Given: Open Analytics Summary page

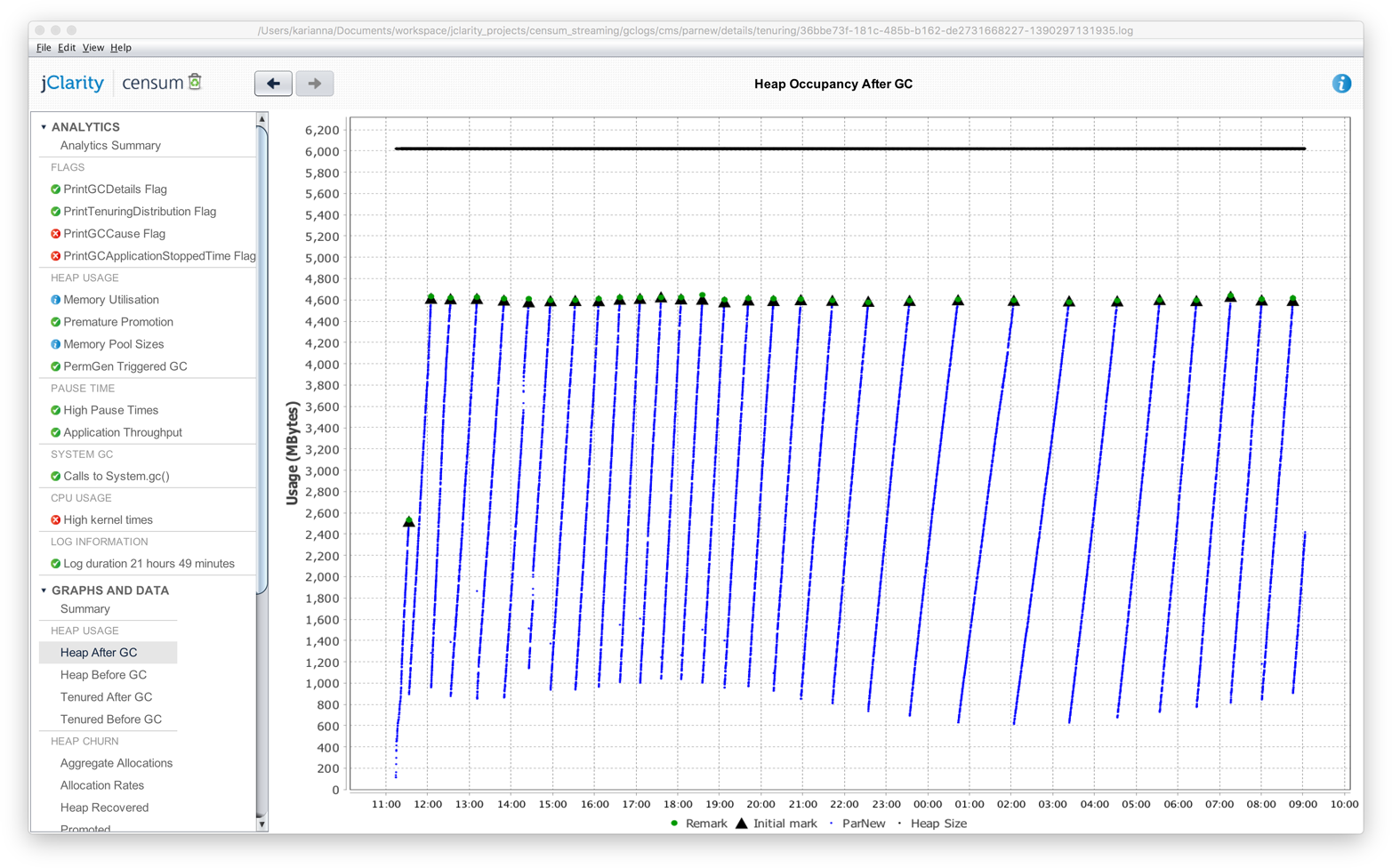Looking at the screenshot, I should tap(110, 146).
